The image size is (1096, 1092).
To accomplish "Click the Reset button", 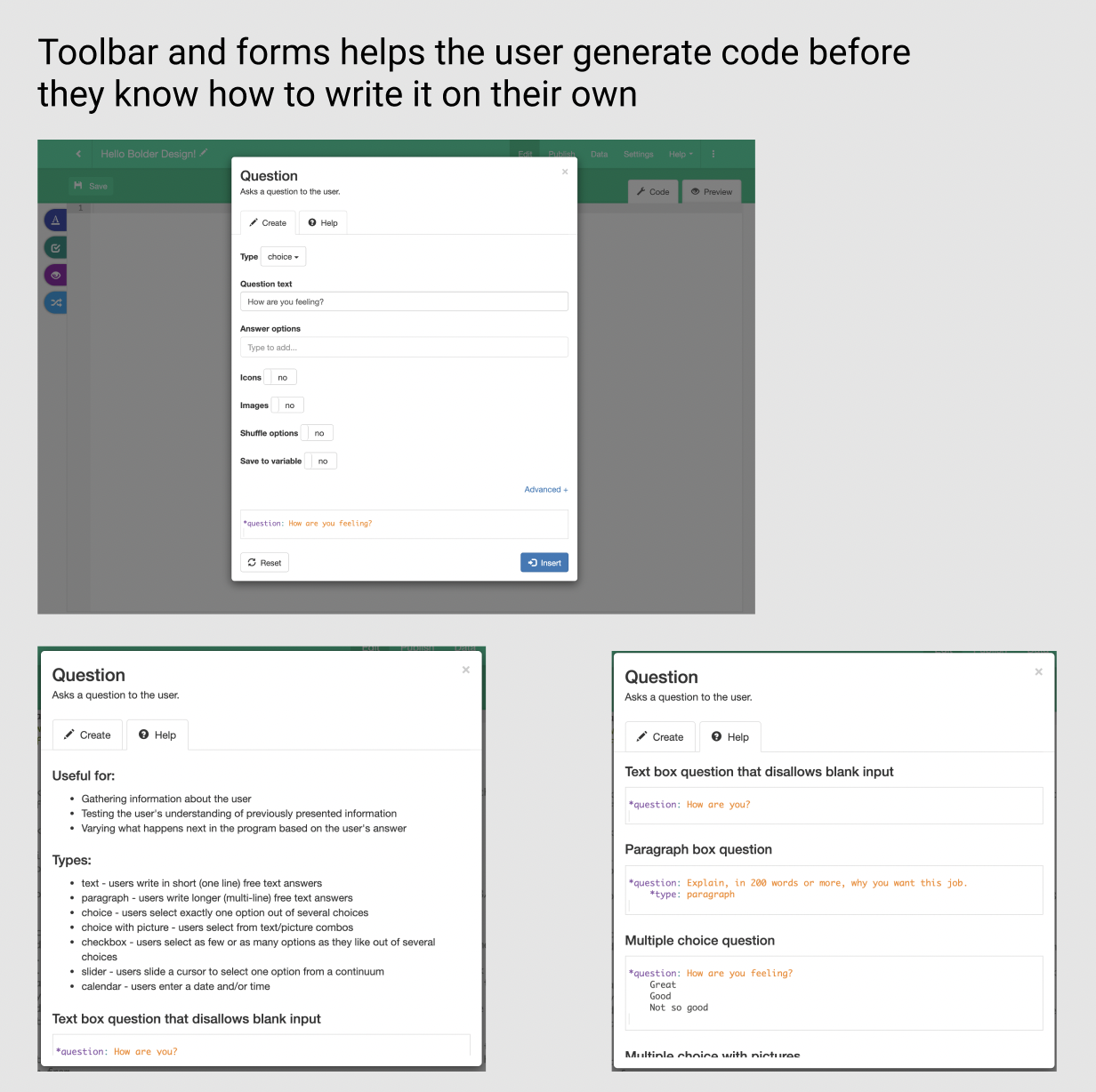I will pos(264,563).
